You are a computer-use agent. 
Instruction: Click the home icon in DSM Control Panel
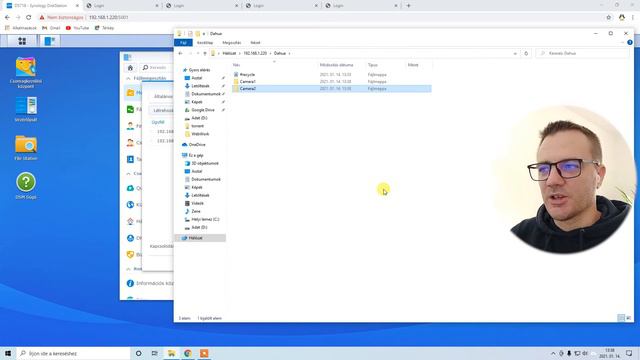(130, 68)
